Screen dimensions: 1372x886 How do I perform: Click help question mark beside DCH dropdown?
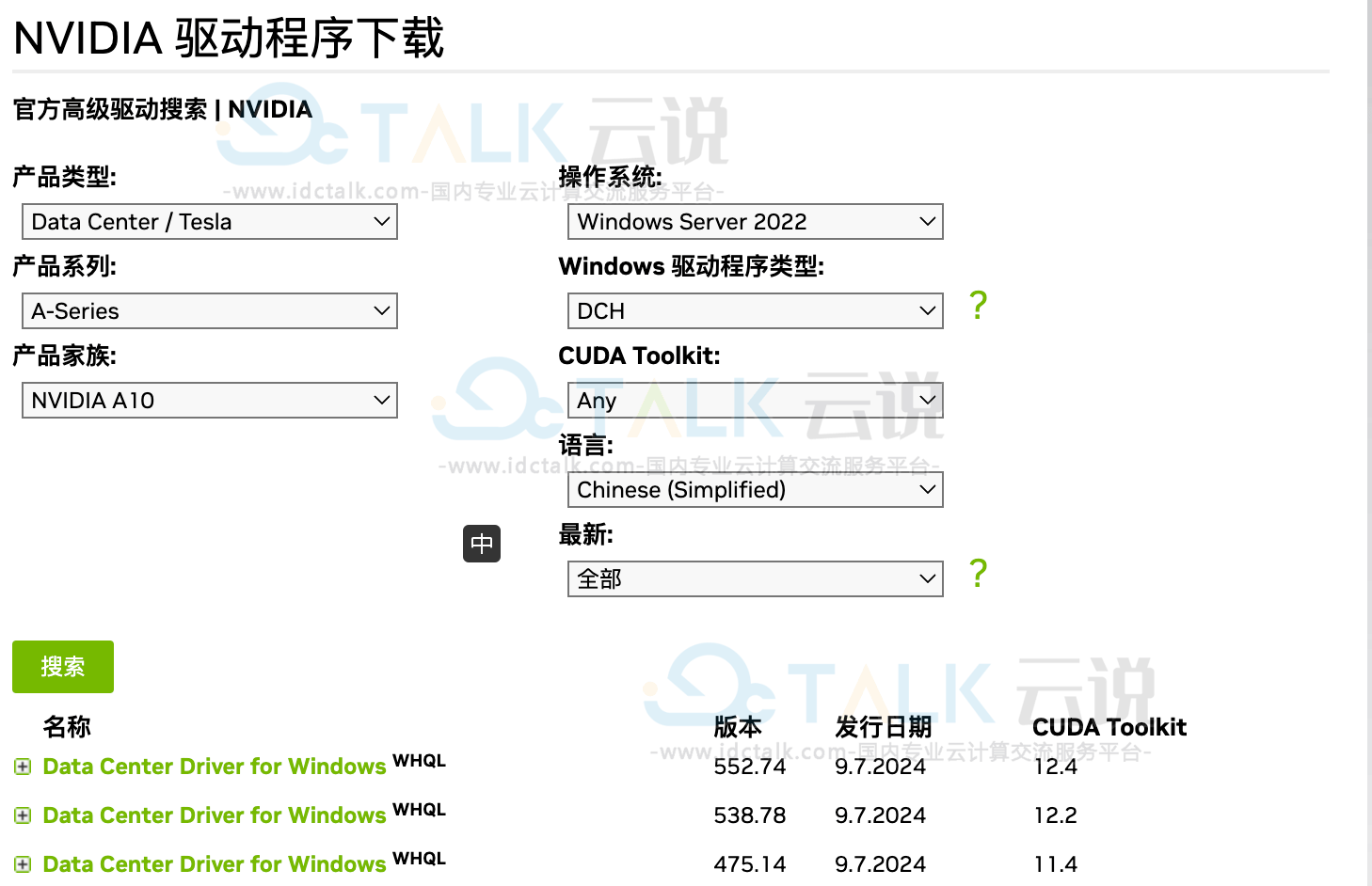[x=979, y=305]
